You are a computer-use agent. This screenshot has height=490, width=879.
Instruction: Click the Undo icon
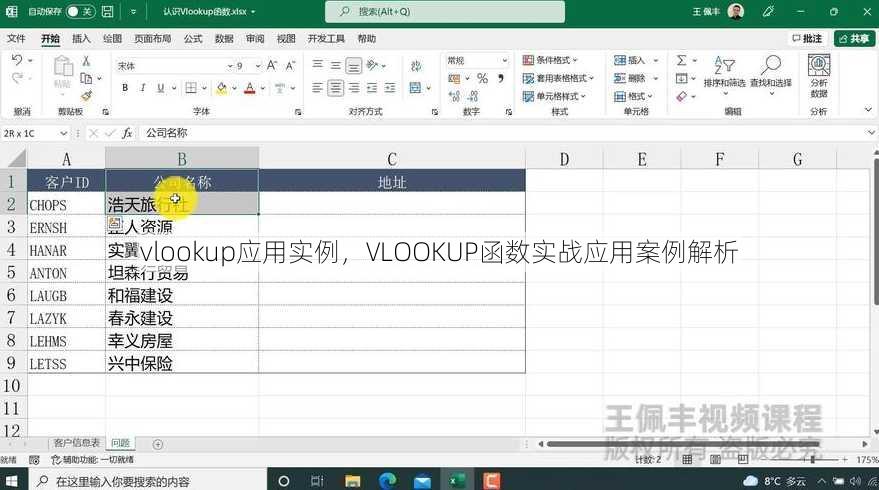tap(17, 60)
